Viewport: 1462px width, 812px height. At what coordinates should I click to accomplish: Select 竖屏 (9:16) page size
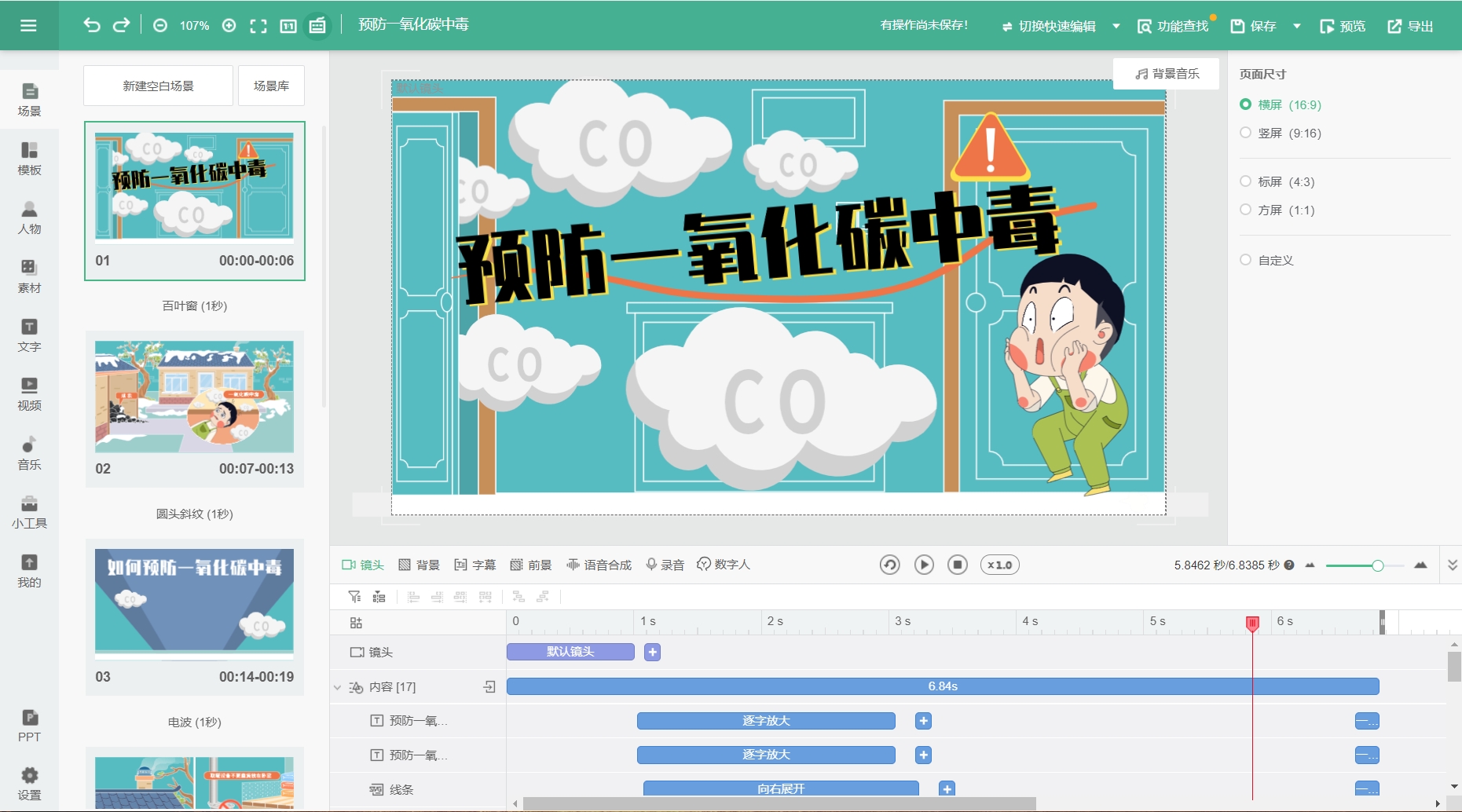click(1281, 133)
